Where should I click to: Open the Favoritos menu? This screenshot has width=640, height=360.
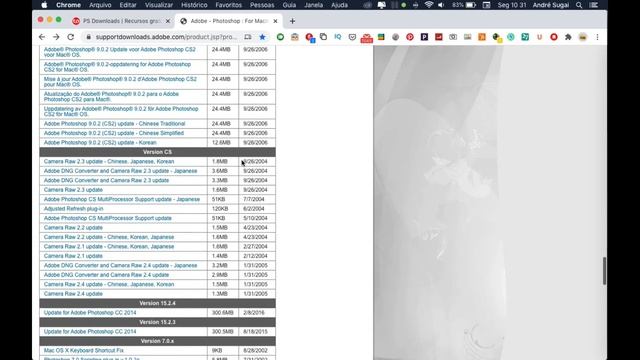(x=229, y=5)
